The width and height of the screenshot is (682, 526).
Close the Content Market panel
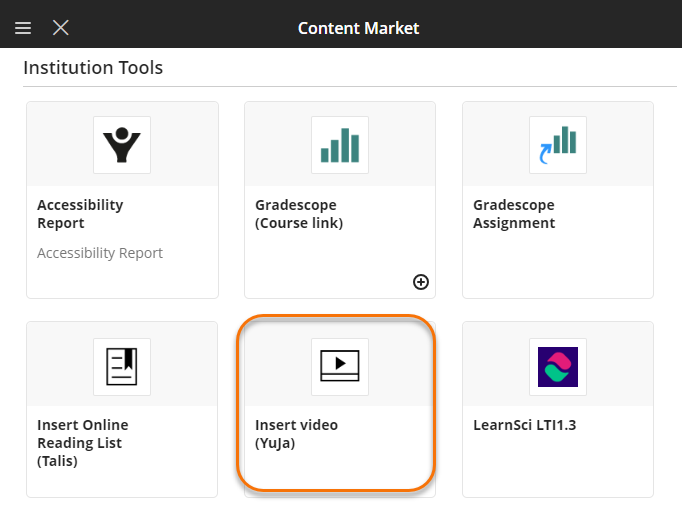click(61, 28)
